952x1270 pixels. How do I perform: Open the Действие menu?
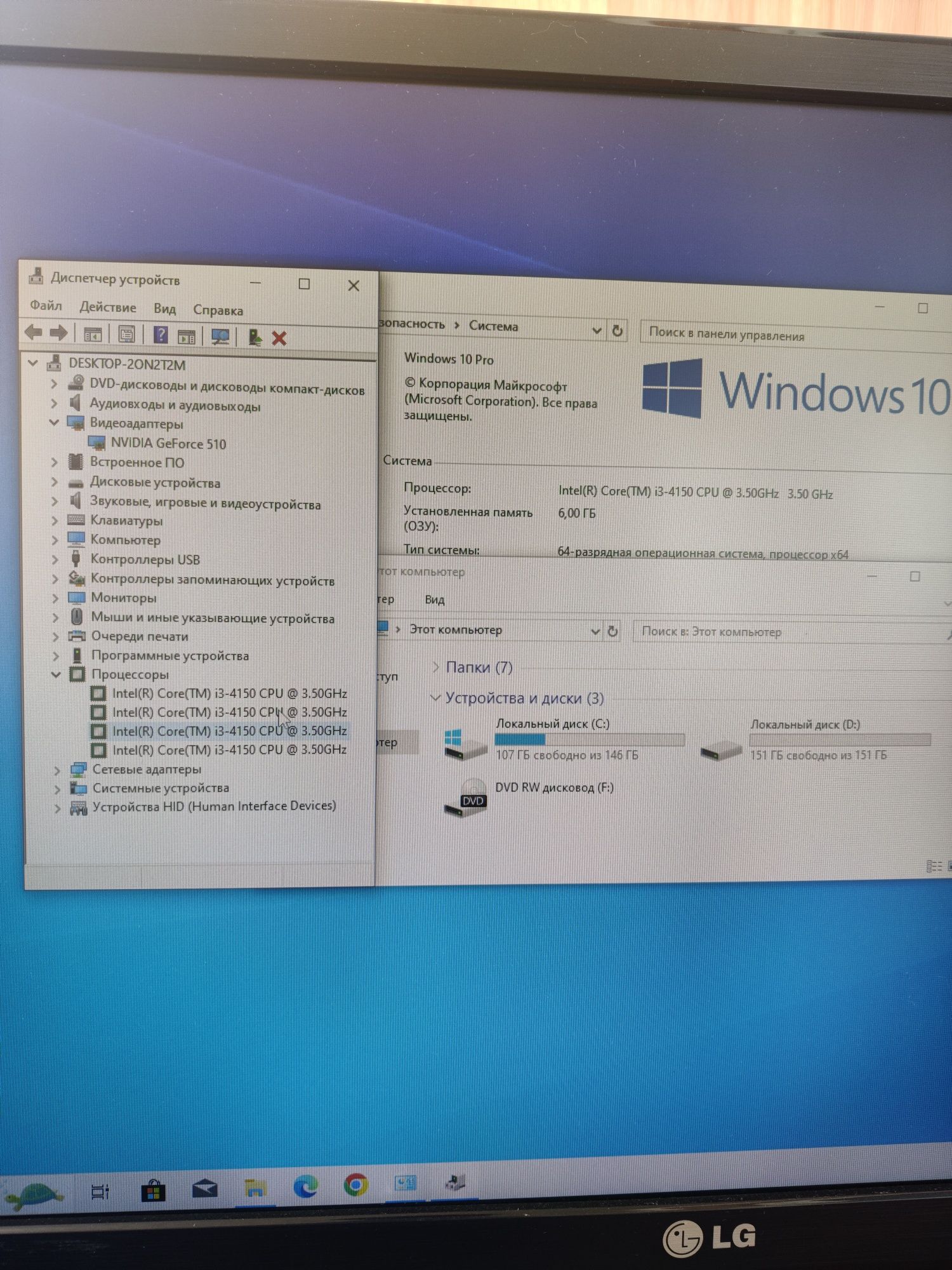coord(108,307)
